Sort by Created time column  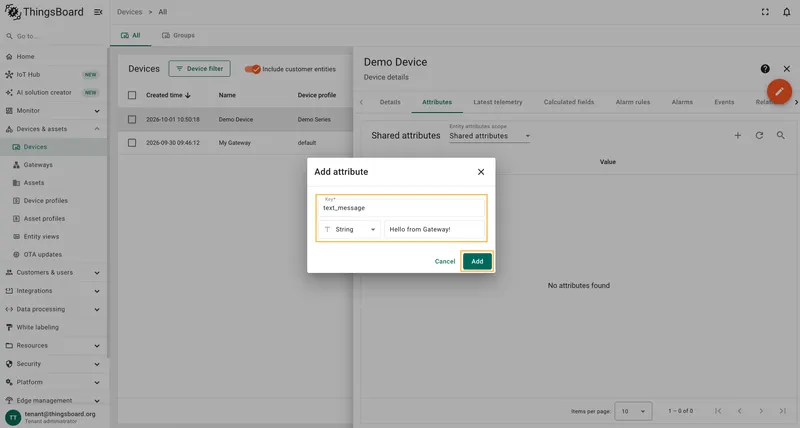pos(168,95)
